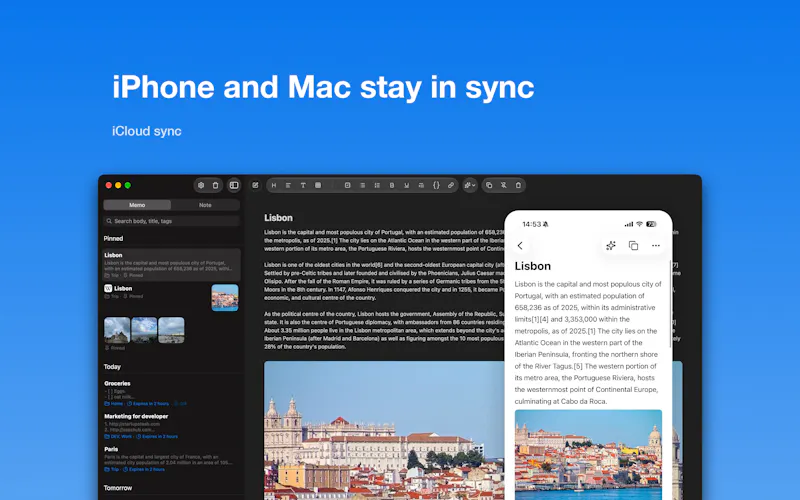The width and height of the screenshot is (800, 500).
Task: Tap the Lisbon photo on the iPhone
Action: pyautogui.click(x=588, y=455)
